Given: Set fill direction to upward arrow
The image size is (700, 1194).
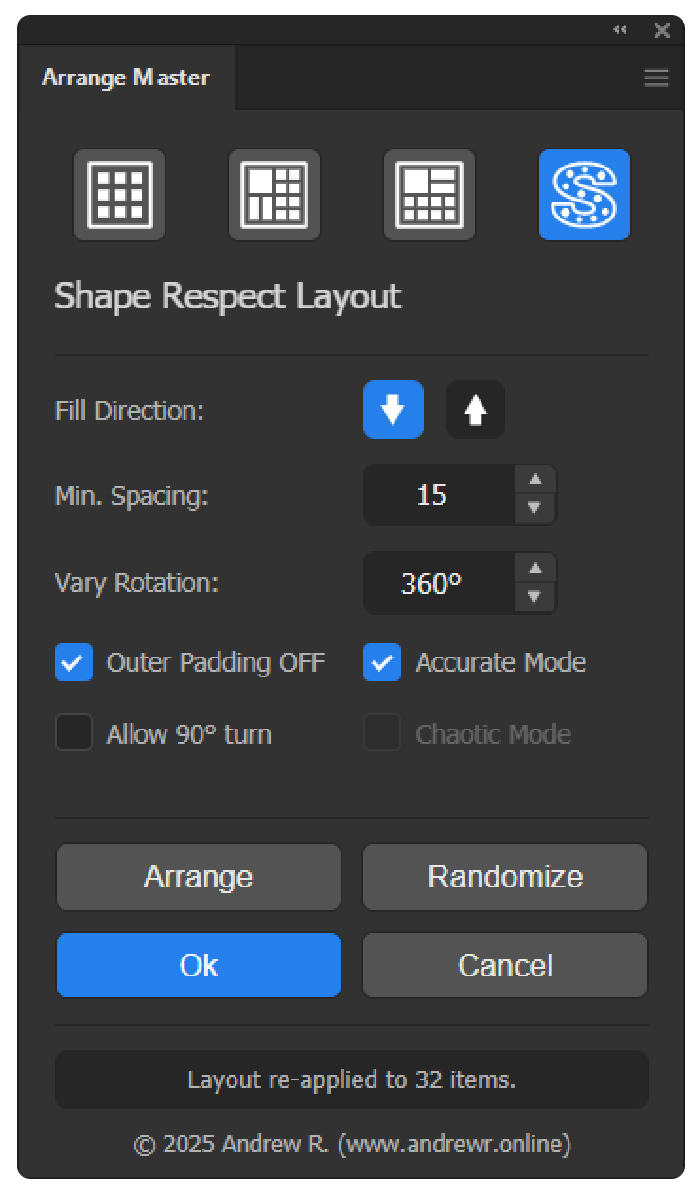Looking at the screenshot, I should click(x=475, y=410).
